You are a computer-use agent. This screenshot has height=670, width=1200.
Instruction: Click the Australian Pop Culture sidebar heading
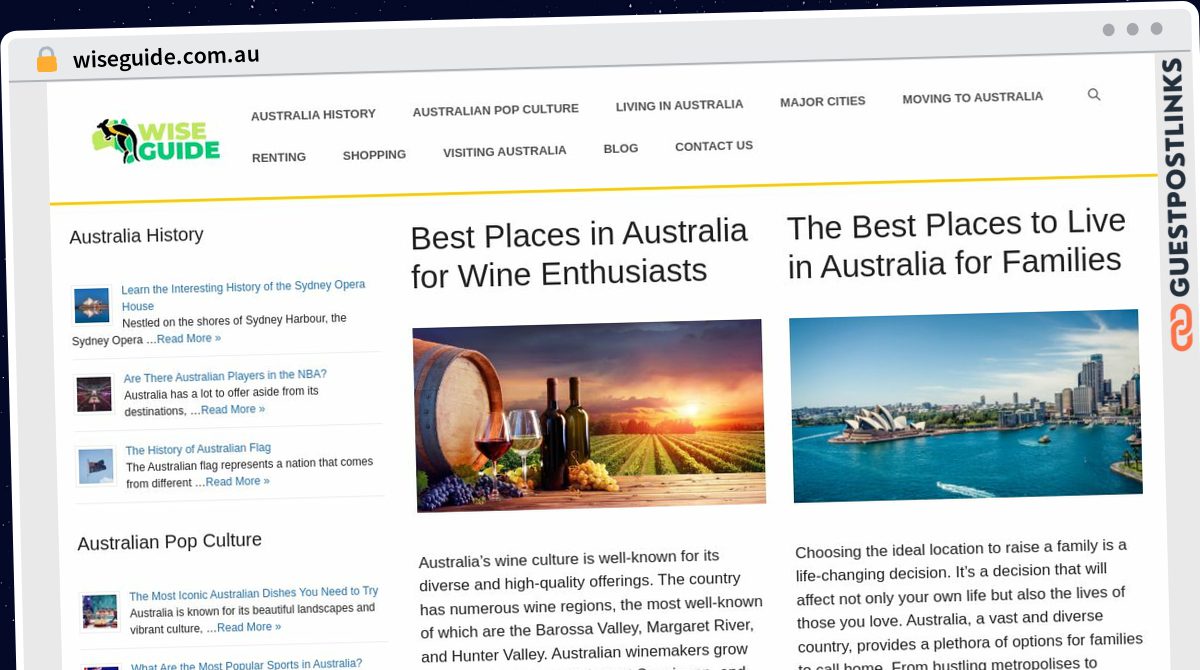(x=169, y=542)
